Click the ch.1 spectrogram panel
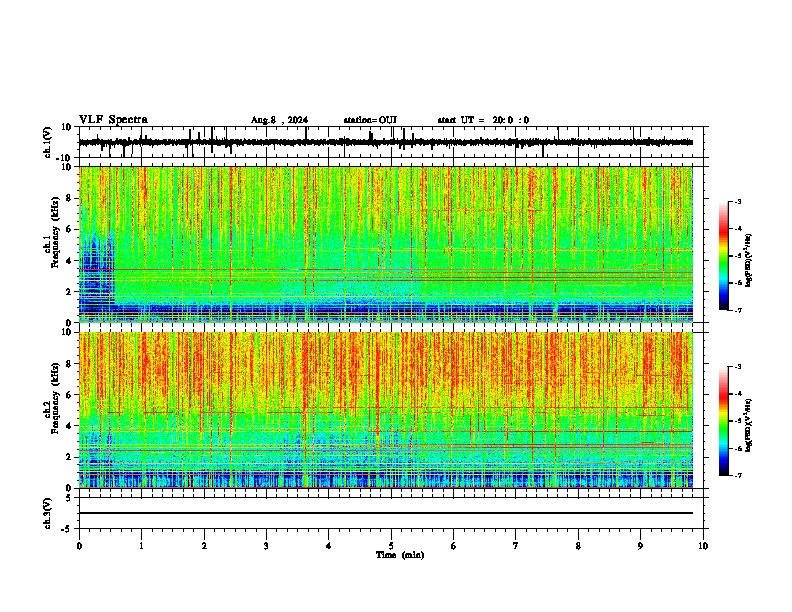 point(386,244)
